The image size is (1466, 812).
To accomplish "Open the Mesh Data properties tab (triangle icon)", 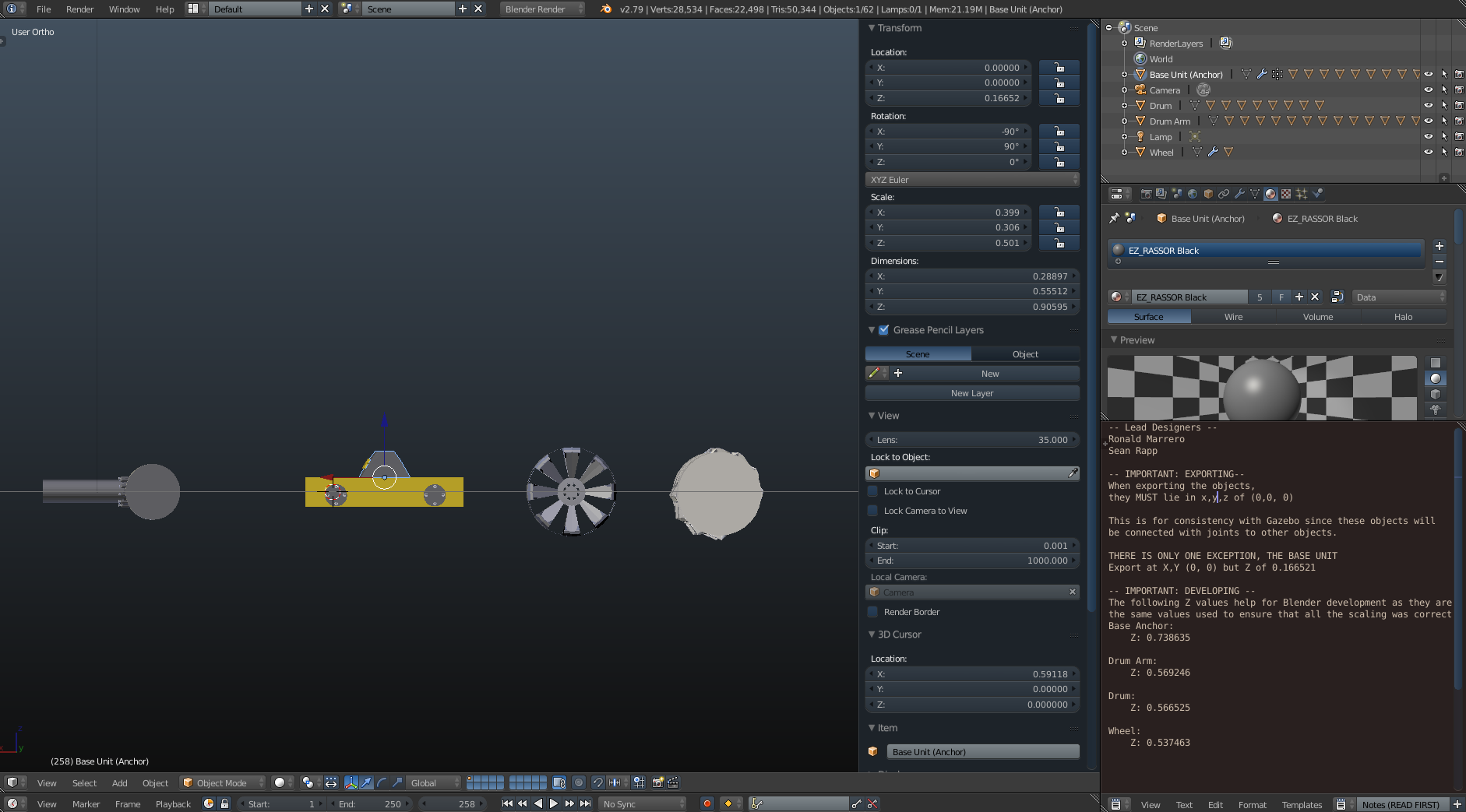I will tap(1255, 194).
